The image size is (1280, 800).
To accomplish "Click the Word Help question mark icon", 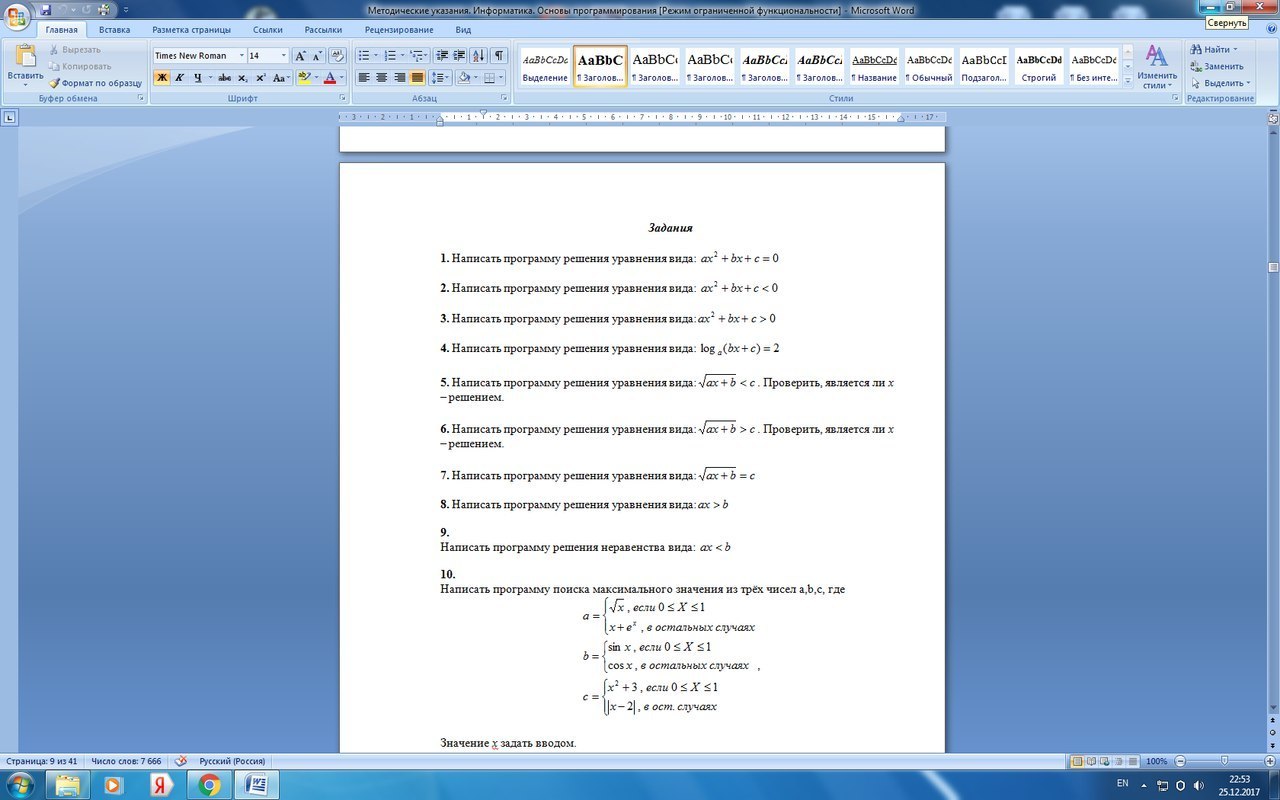I will 1270,30.
